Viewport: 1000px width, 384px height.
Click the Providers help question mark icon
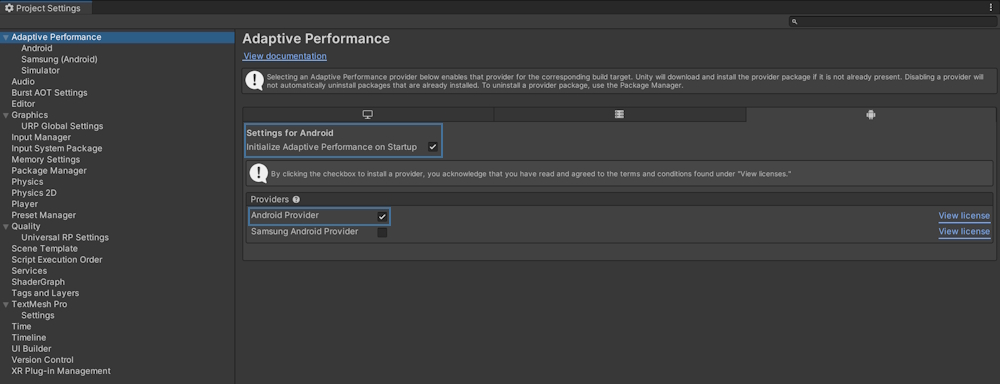pyautogui.click(x=297, y=200)
